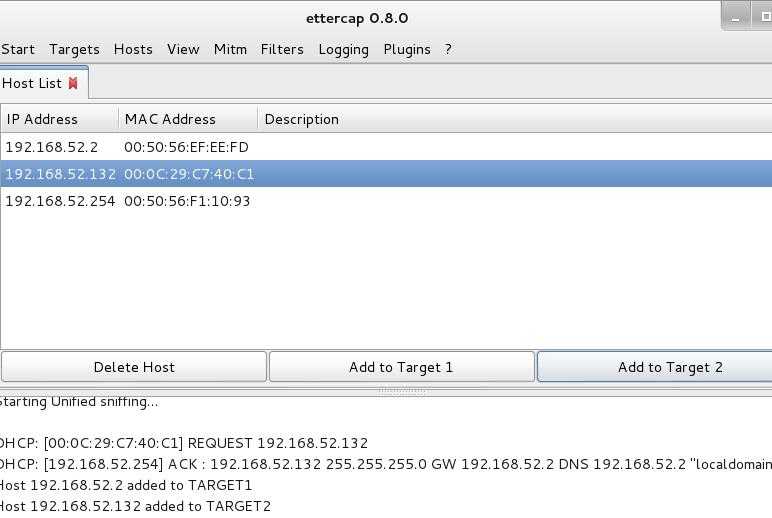This screenshot has width=772, height=518.
Task: Open the Mitm menu
Action: (230, 49)
